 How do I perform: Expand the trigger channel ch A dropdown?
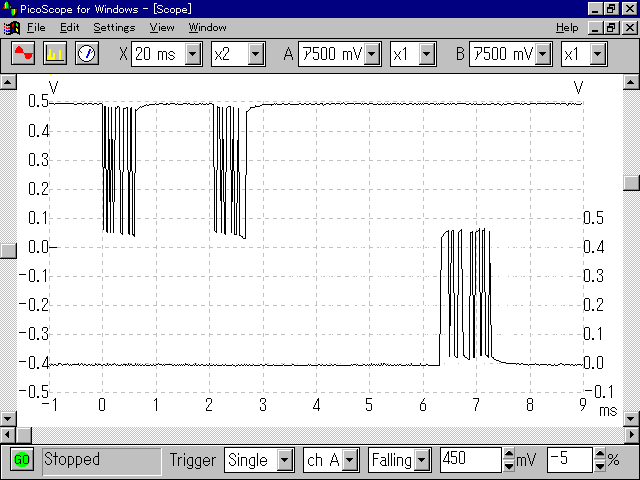click(350, 460)
